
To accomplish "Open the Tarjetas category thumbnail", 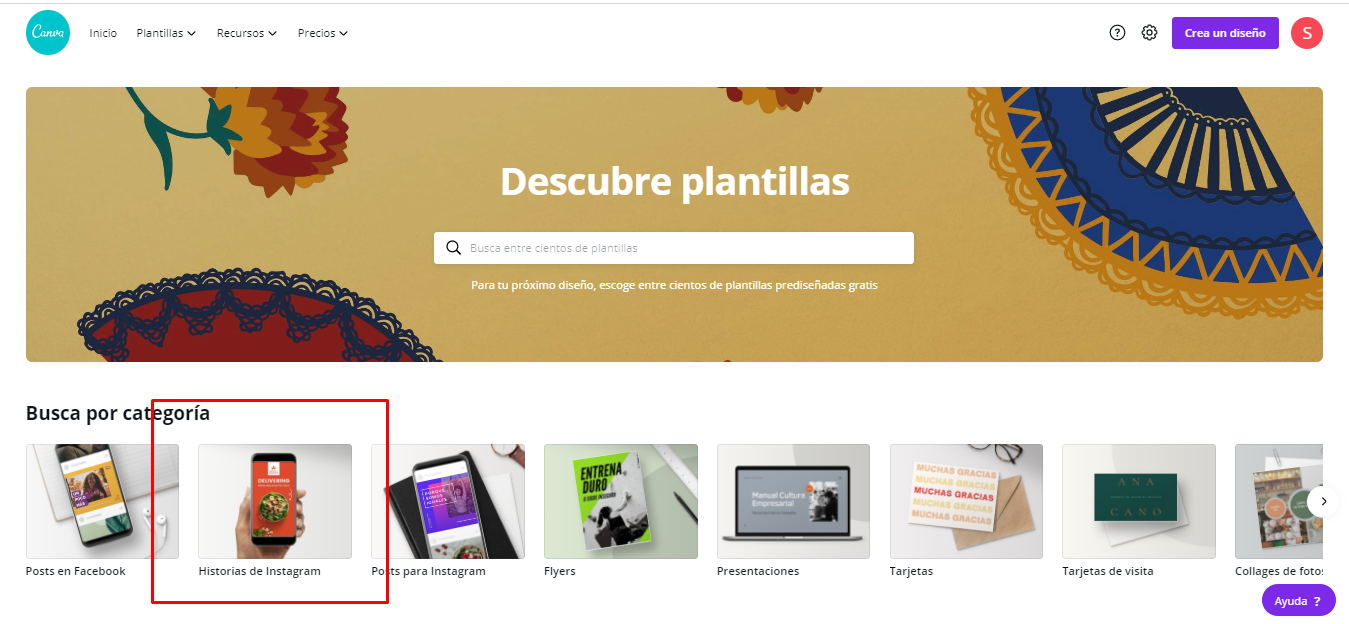I will tap(966, 501).
